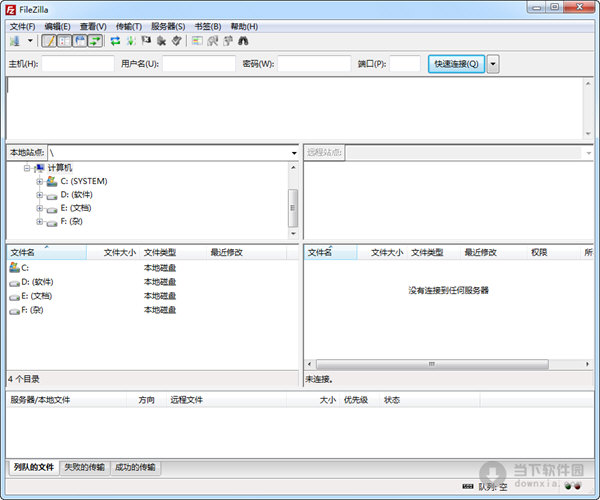Click message log scroll down arrow

point(588,134)
